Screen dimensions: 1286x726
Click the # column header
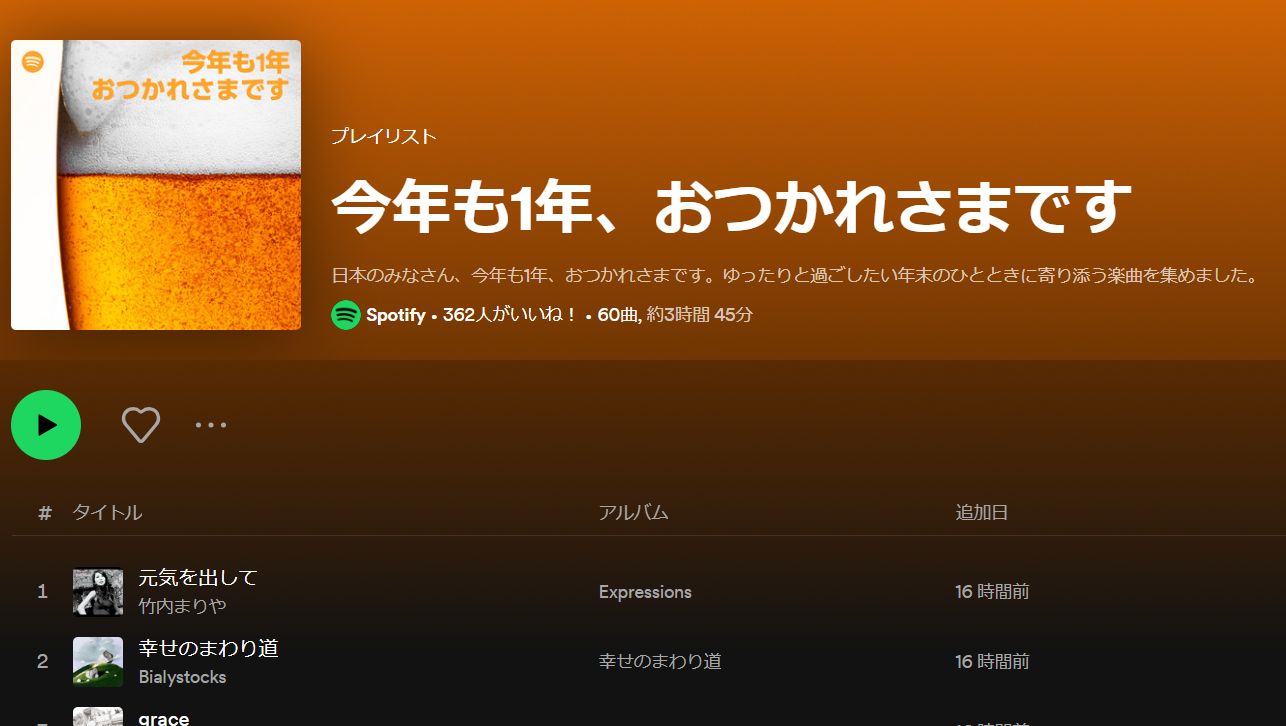point(44,513)
